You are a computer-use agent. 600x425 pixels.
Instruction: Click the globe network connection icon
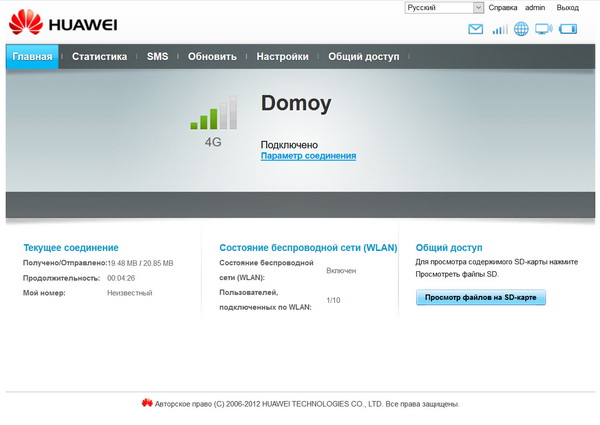pyautogui.click(x=521, y=29)
